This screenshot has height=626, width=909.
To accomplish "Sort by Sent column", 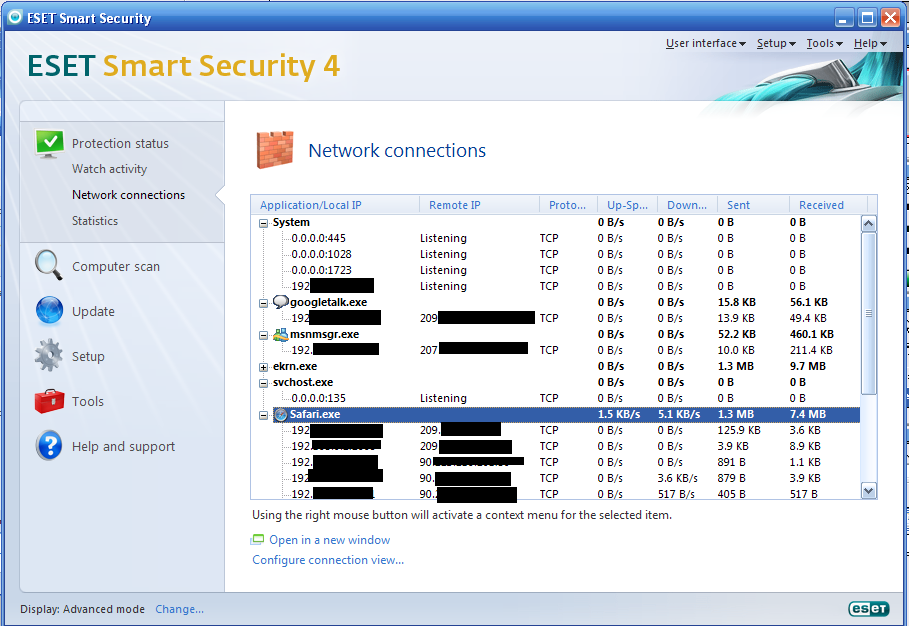I will [x=754, y=205].
